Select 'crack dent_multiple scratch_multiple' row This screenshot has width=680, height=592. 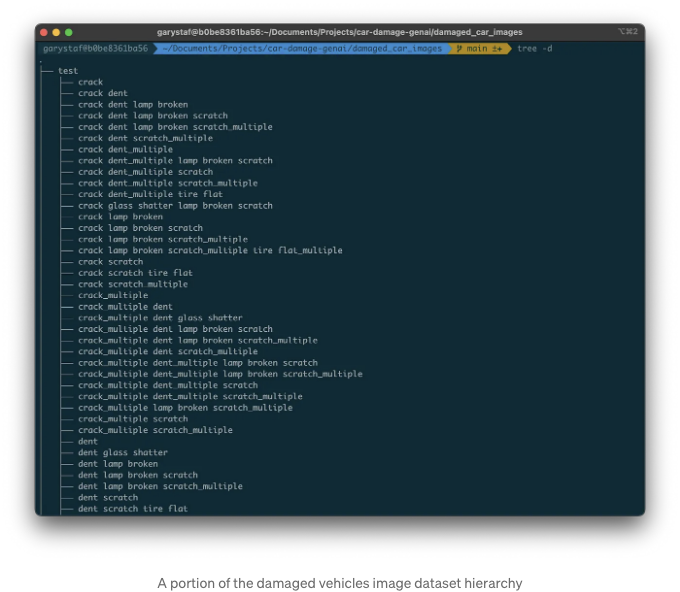[168, 183]
